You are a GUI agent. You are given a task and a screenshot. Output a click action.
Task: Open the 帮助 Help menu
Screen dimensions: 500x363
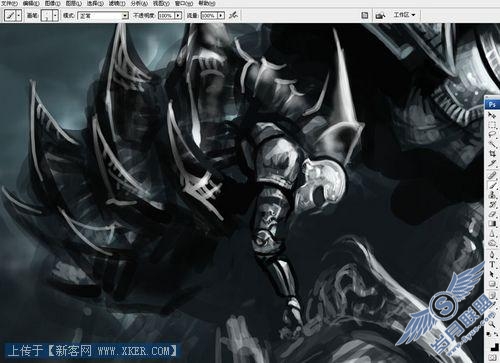pos(207,3)
